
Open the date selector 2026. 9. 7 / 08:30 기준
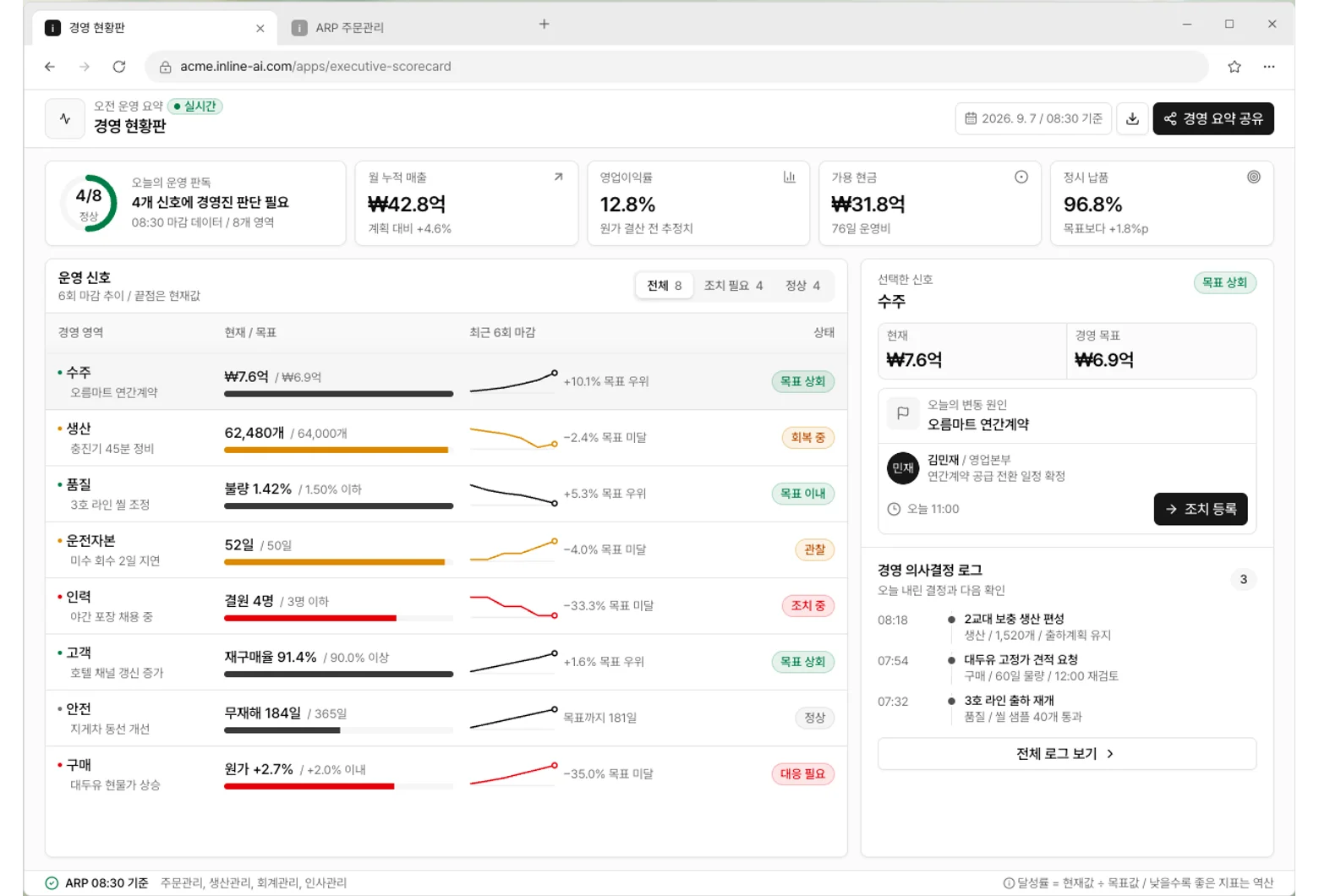tap(1034, 118)
